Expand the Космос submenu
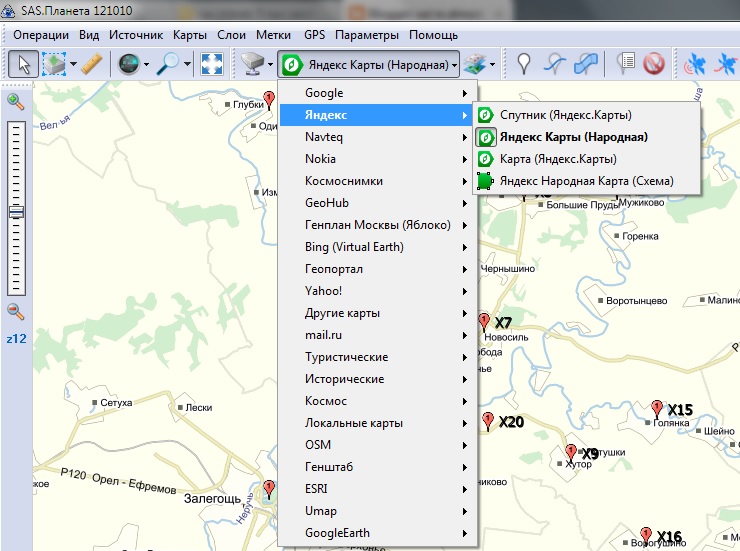Viewport: 740px width, 551px height. click(378, 401)
